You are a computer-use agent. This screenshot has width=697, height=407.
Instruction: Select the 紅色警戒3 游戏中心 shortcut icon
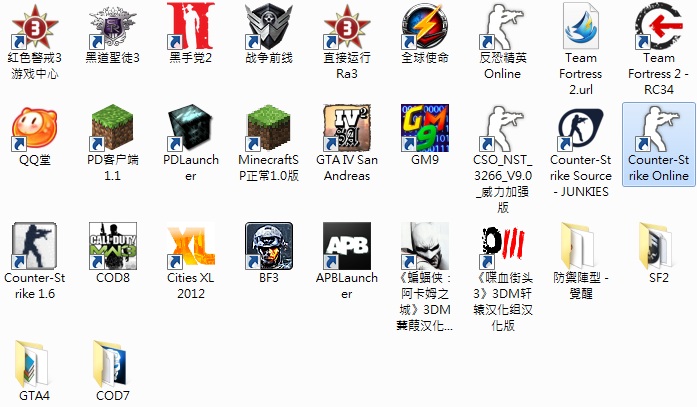[x=35, y=26]
